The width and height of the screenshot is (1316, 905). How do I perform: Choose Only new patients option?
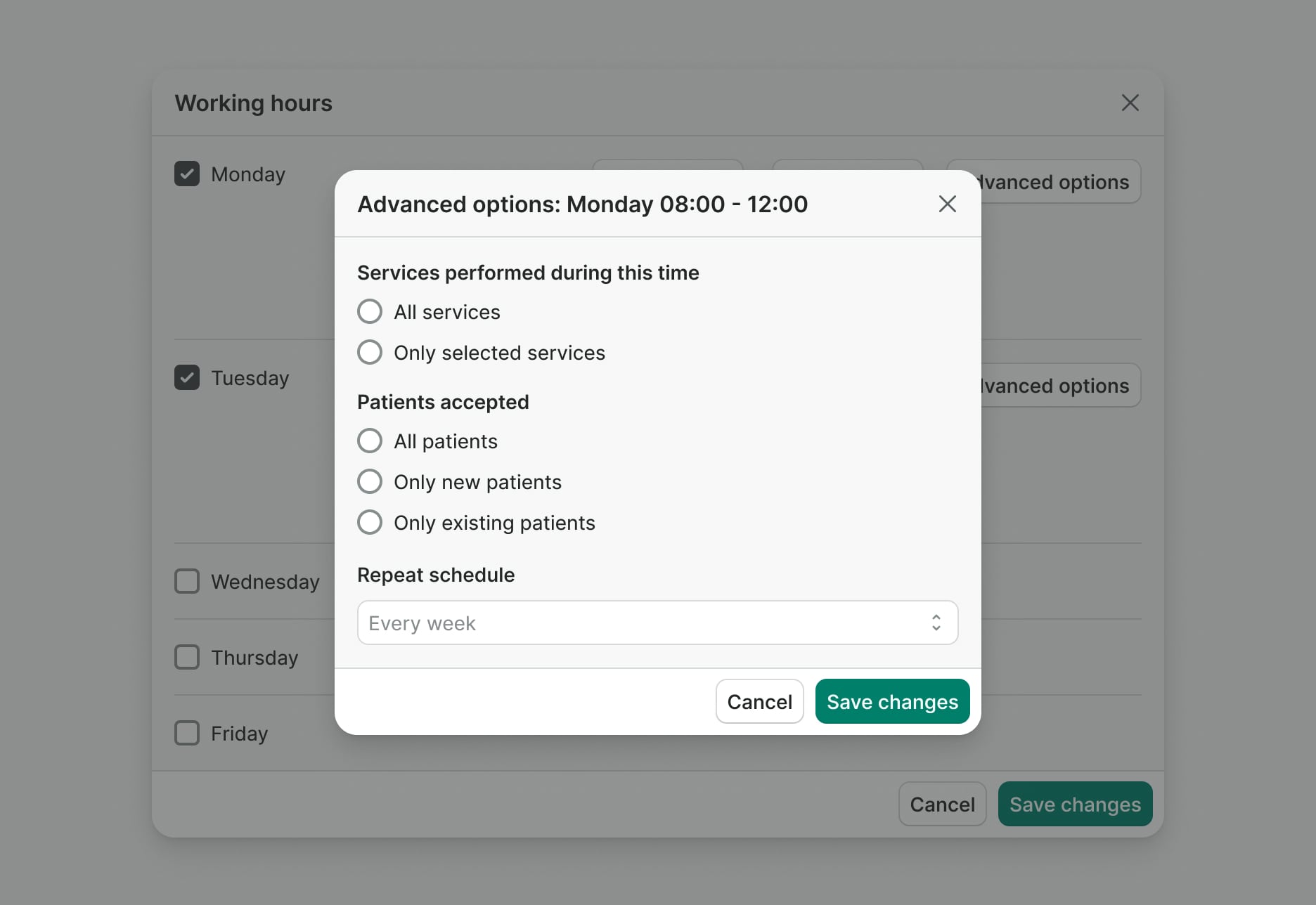[x=370, y=481]
